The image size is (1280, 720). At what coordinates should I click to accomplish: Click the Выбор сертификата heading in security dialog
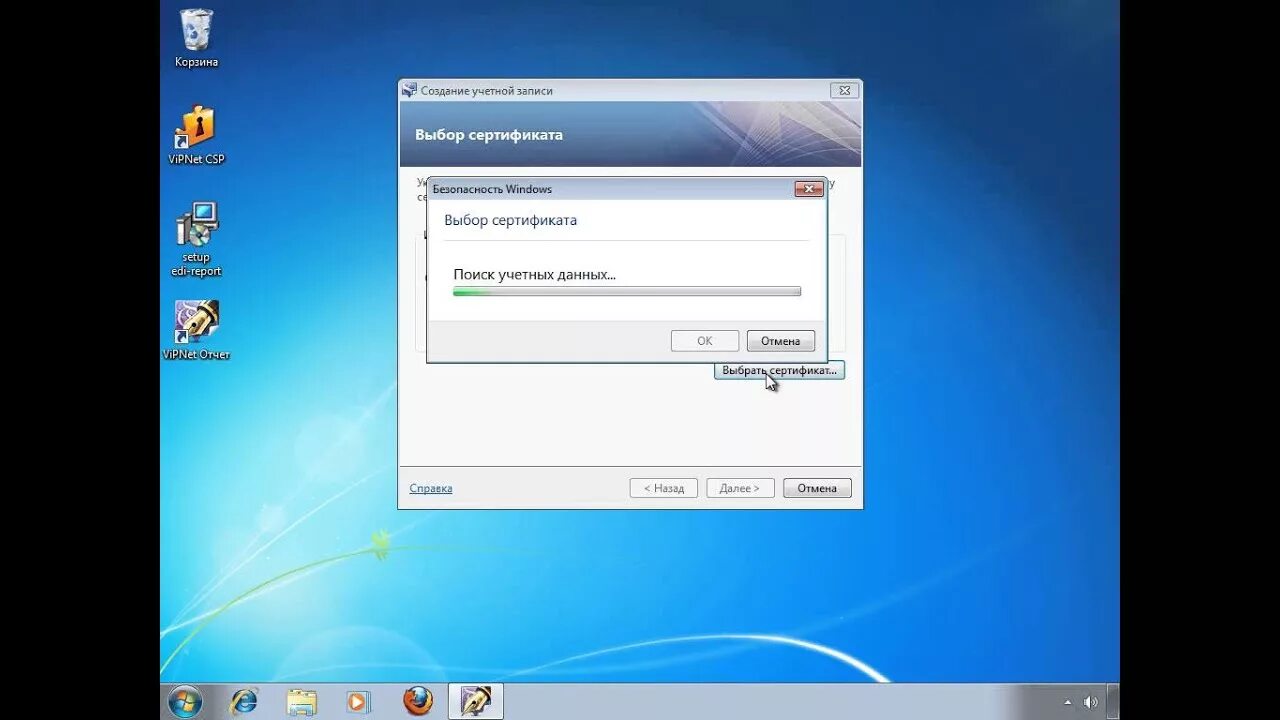510,220
